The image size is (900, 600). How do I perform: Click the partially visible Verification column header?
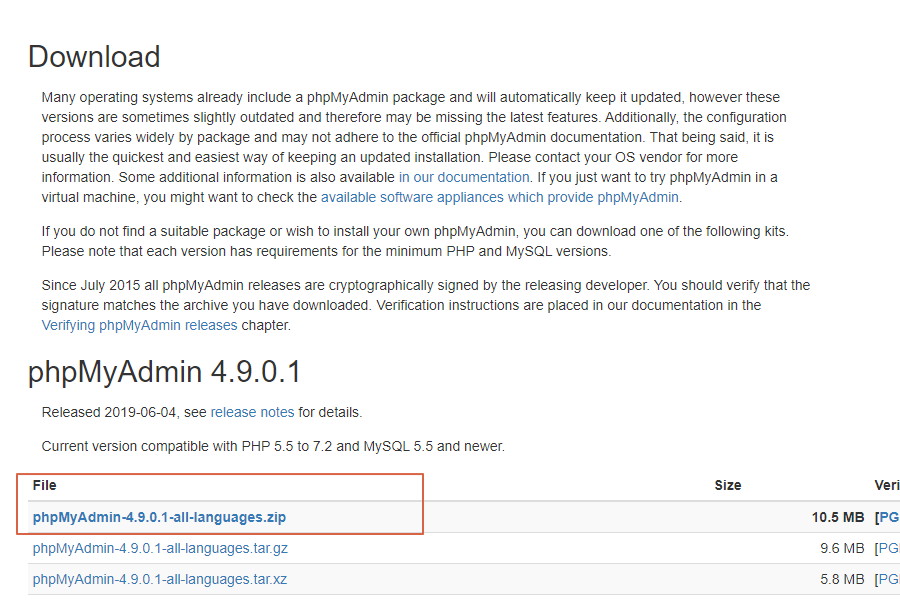click(886, 485)
